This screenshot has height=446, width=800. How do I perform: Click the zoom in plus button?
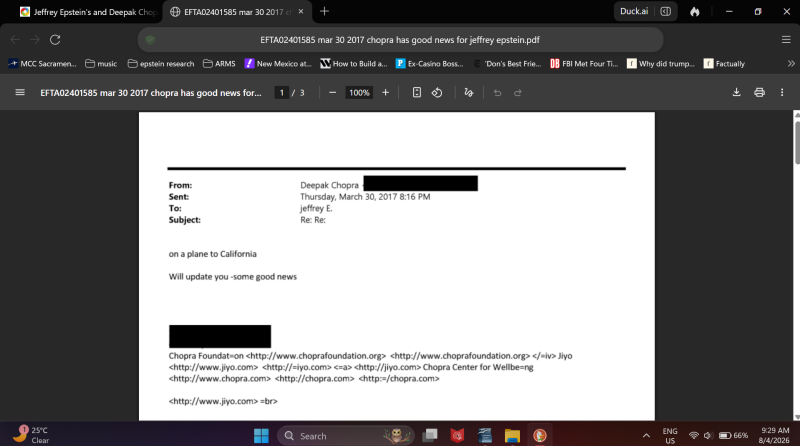386,92
